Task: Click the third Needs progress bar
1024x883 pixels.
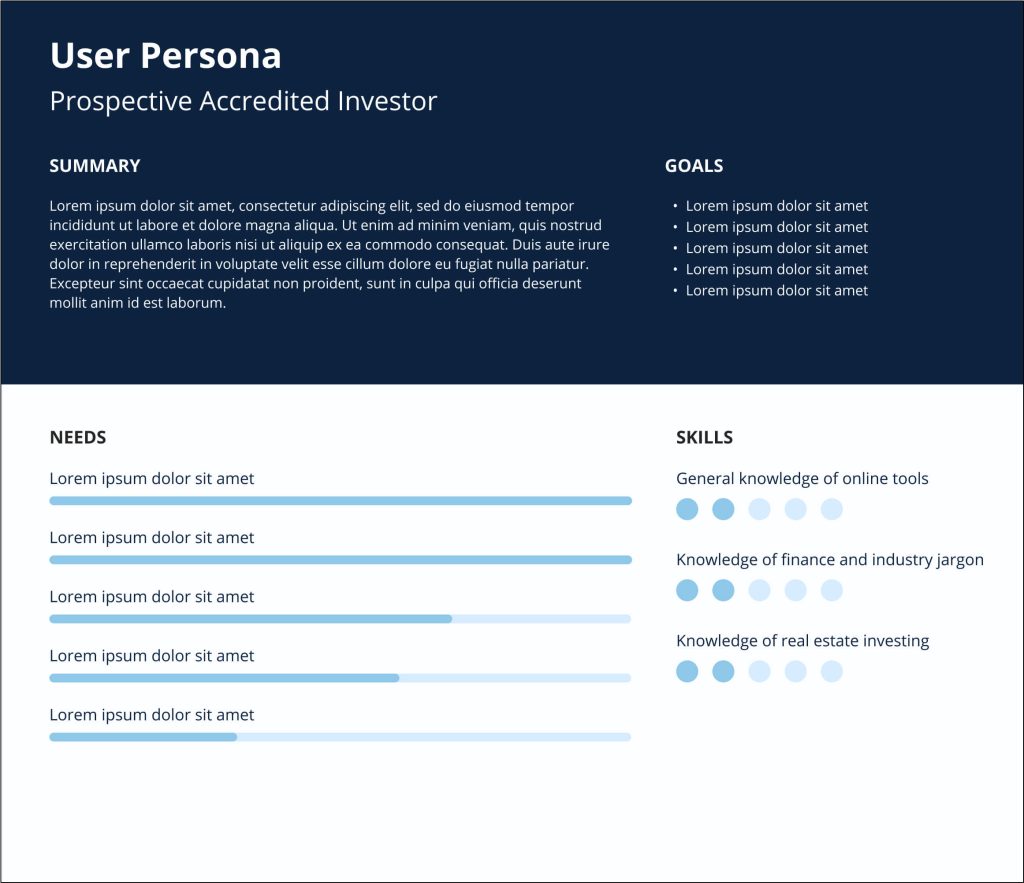Action: click(340, 619)
